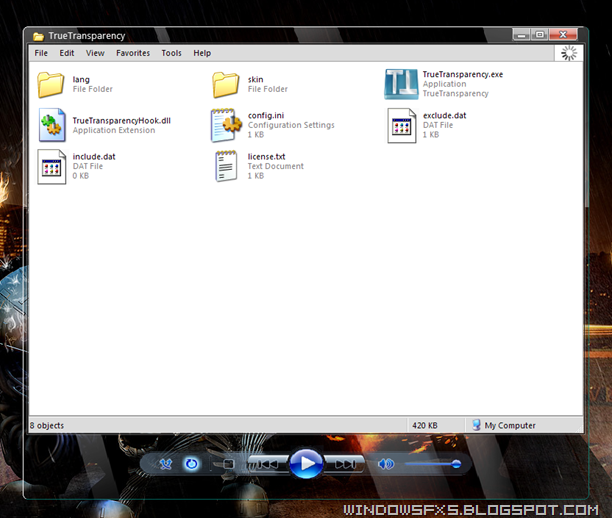The height and width of the screenshot is (518, 612).
Task: Click the '8 objects' status bar text
Action: pyautogui.click(x=47, y=425)
